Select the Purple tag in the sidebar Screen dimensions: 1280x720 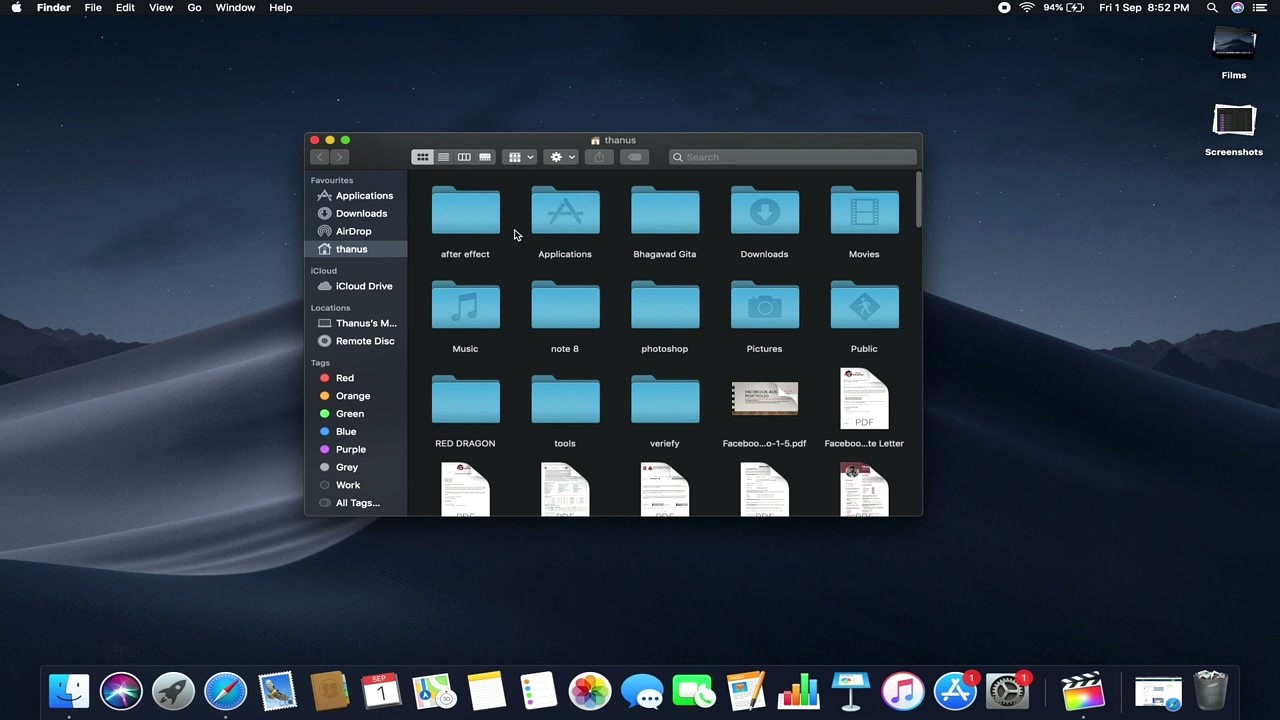(x=350, y=449)
